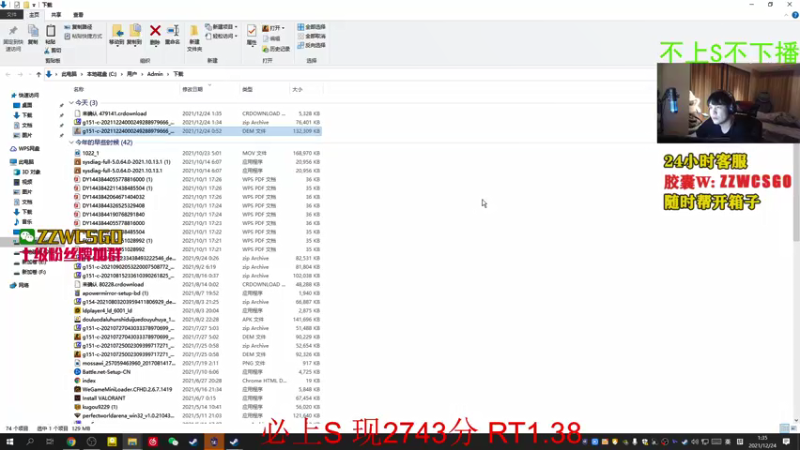Minimize the ribbon with the chevron

pos(786,15)
